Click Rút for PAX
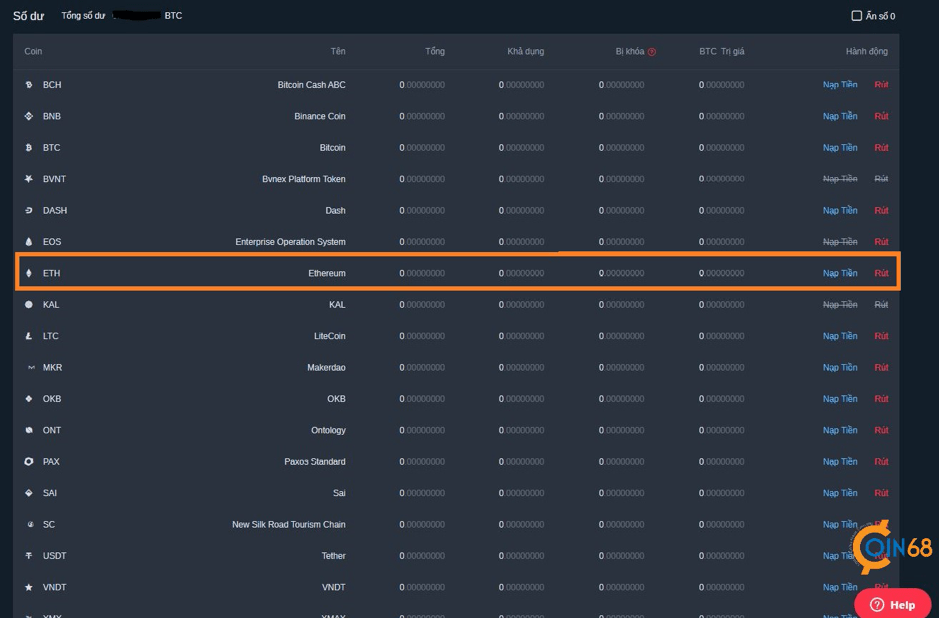 click(881, 461)
